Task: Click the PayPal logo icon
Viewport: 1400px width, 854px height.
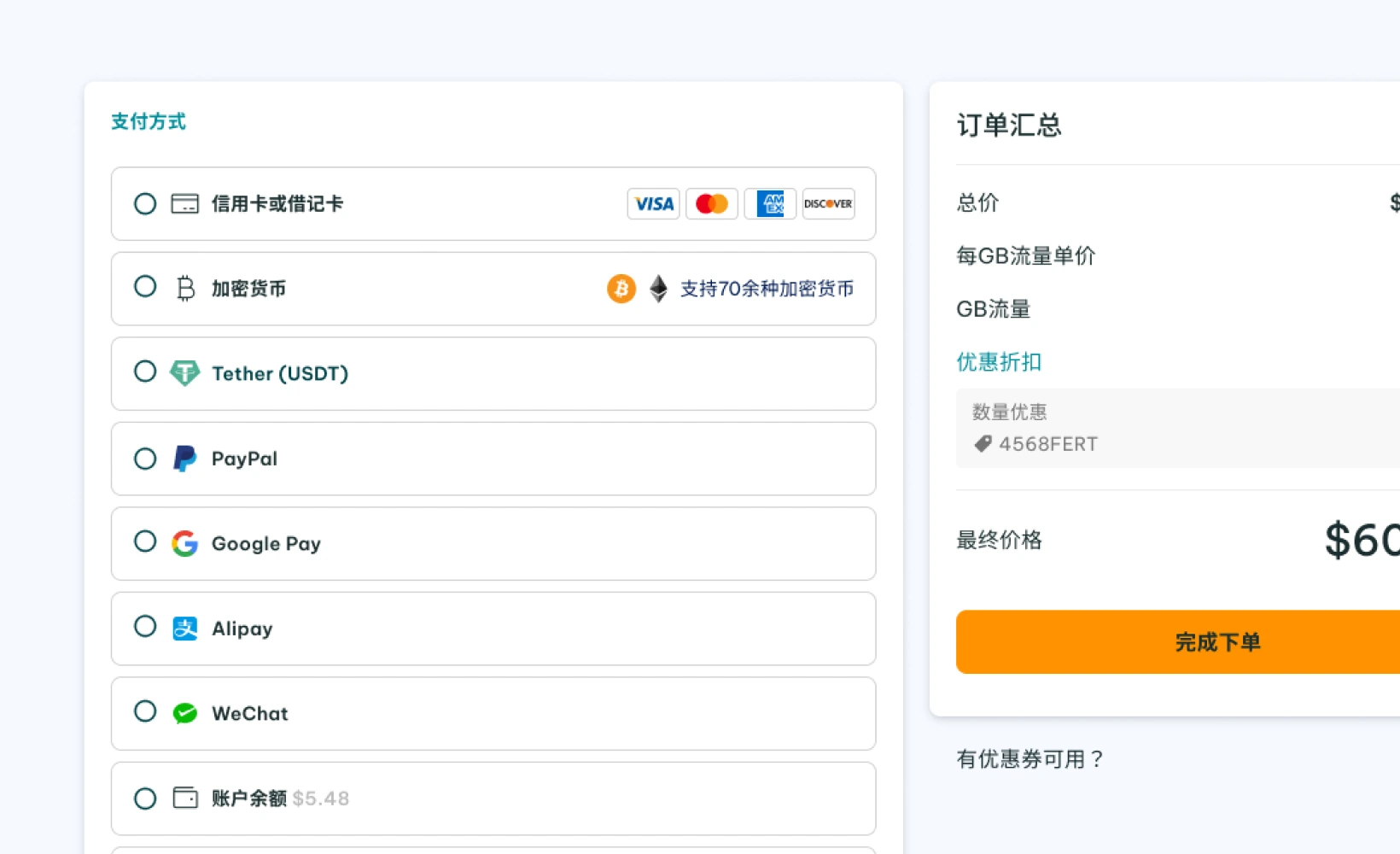Action: click(184, 459)
